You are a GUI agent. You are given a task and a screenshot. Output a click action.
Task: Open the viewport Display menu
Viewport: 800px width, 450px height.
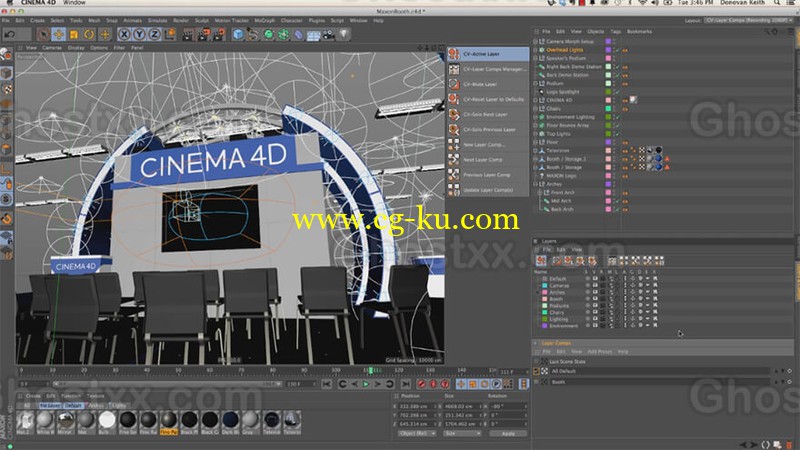(76, 47)
